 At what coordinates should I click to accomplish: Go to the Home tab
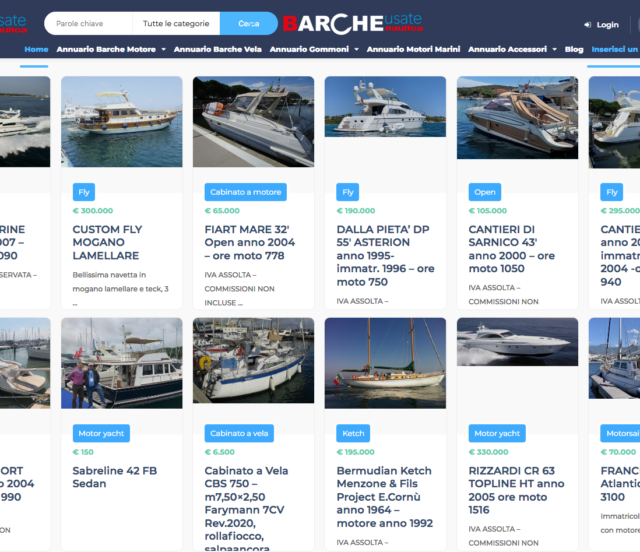[x=36, y=49]
